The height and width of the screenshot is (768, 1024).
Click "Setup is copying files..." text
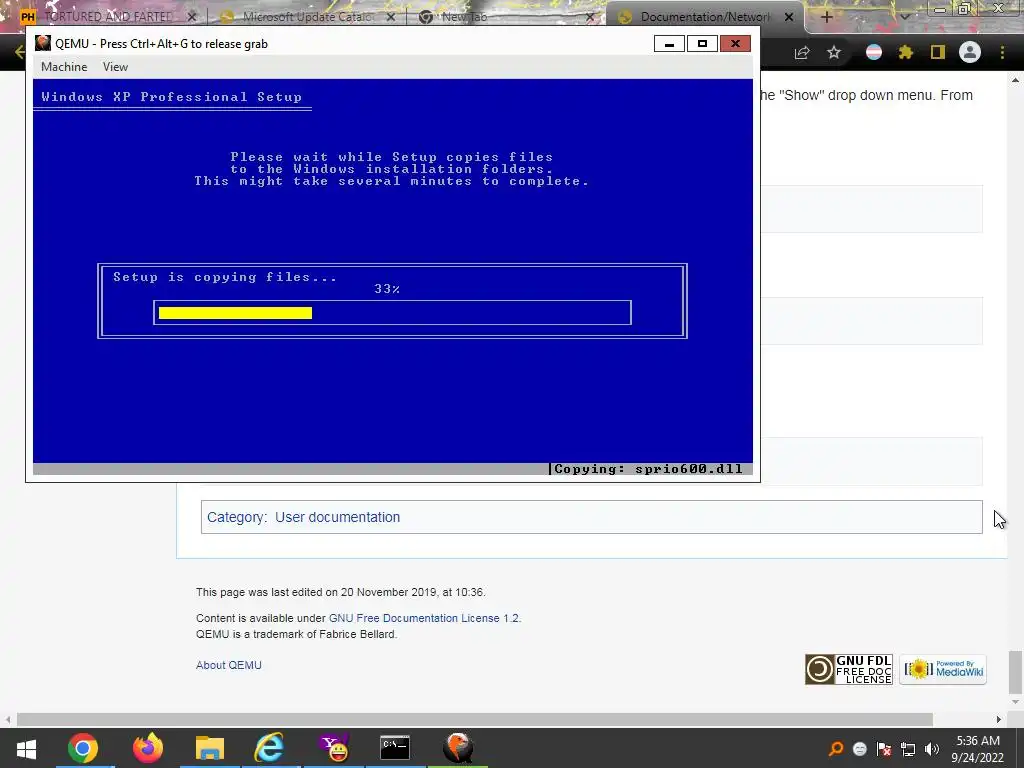tap(225, 277)
